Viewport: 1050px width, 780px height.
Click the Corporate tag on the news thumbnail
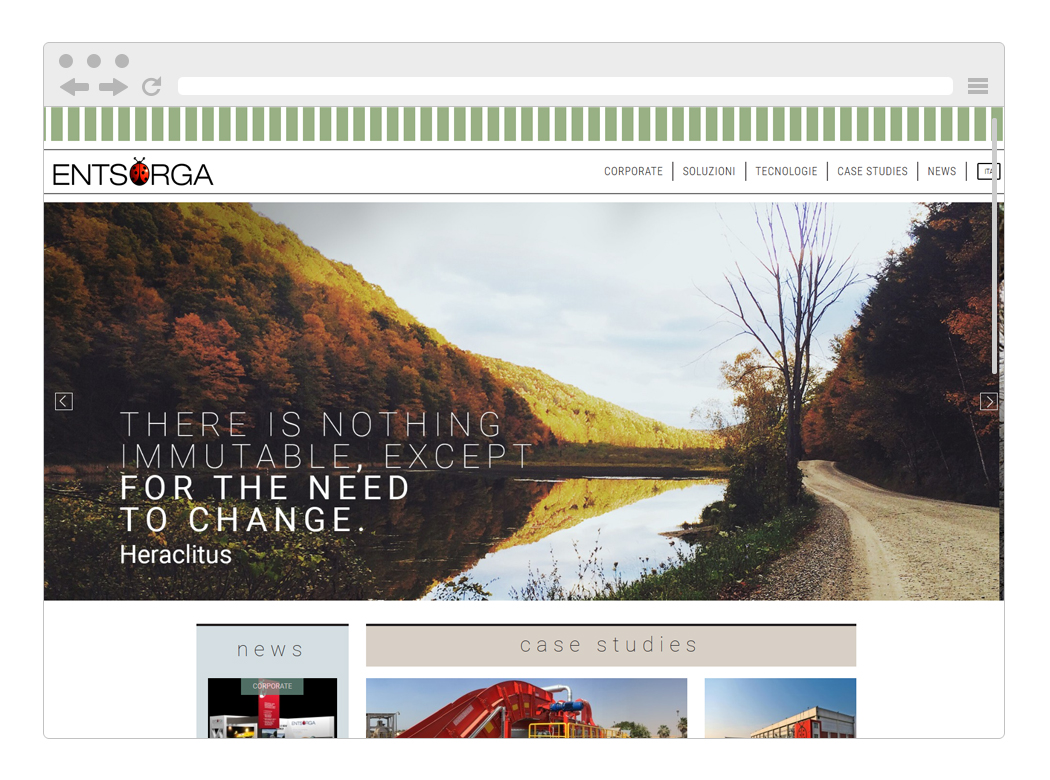tap(272, 686)
